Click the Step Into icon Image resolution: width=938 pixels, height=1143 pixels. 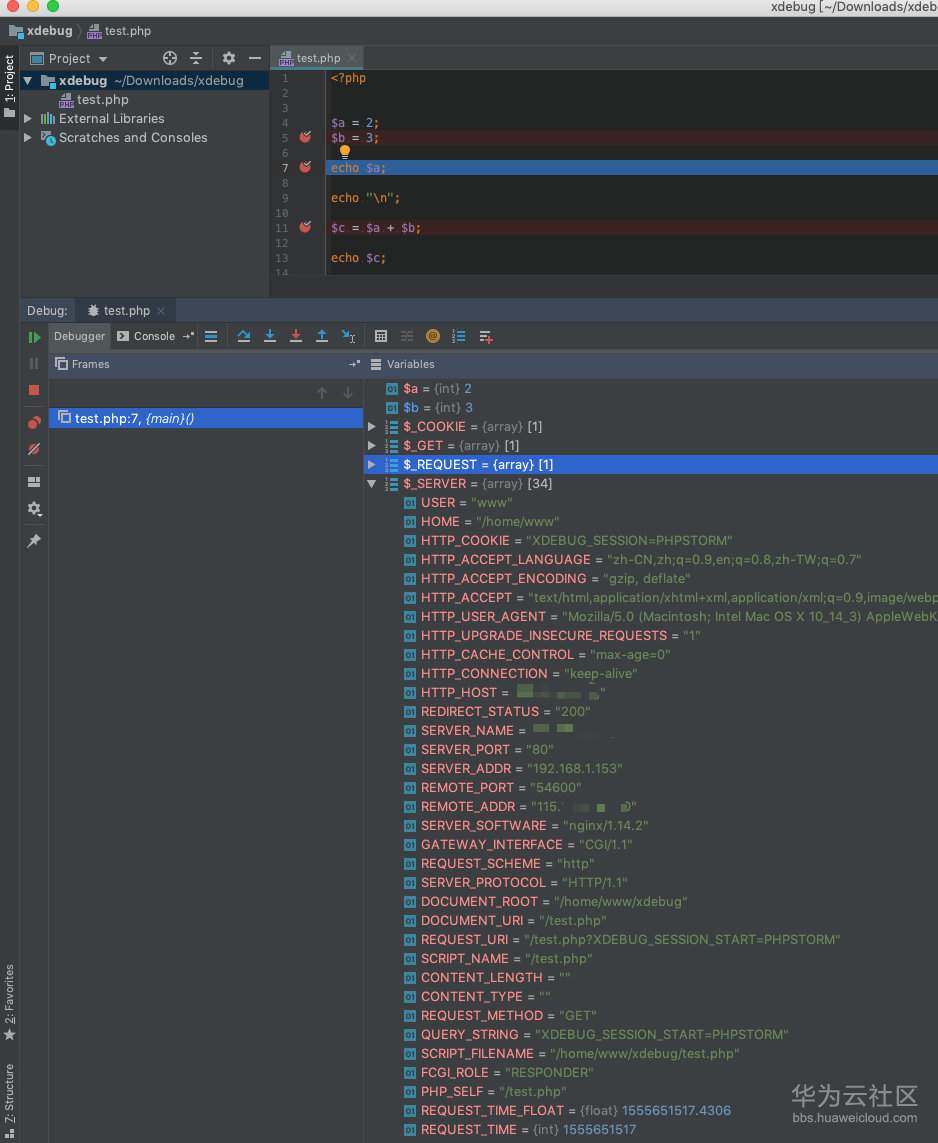(x=269, y=336)
